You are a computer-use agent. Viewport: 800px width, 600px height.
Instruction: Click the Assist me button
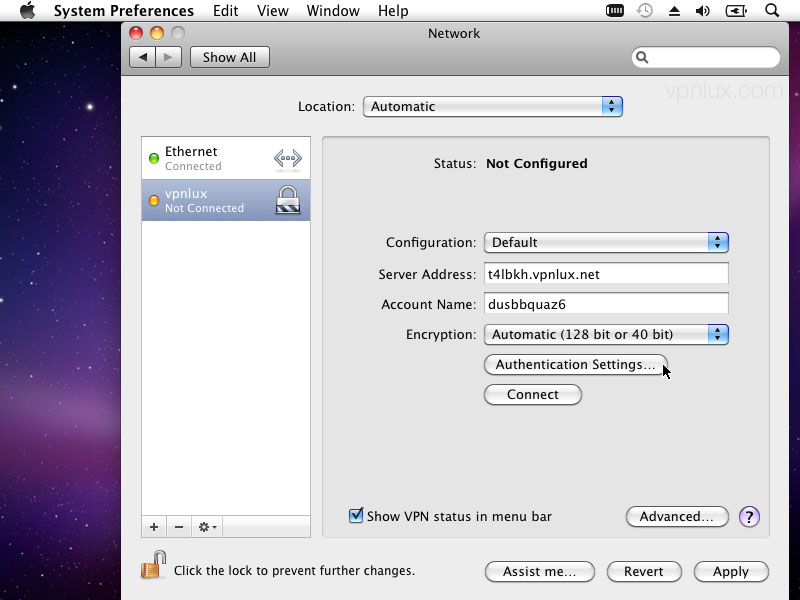point(540,571)
